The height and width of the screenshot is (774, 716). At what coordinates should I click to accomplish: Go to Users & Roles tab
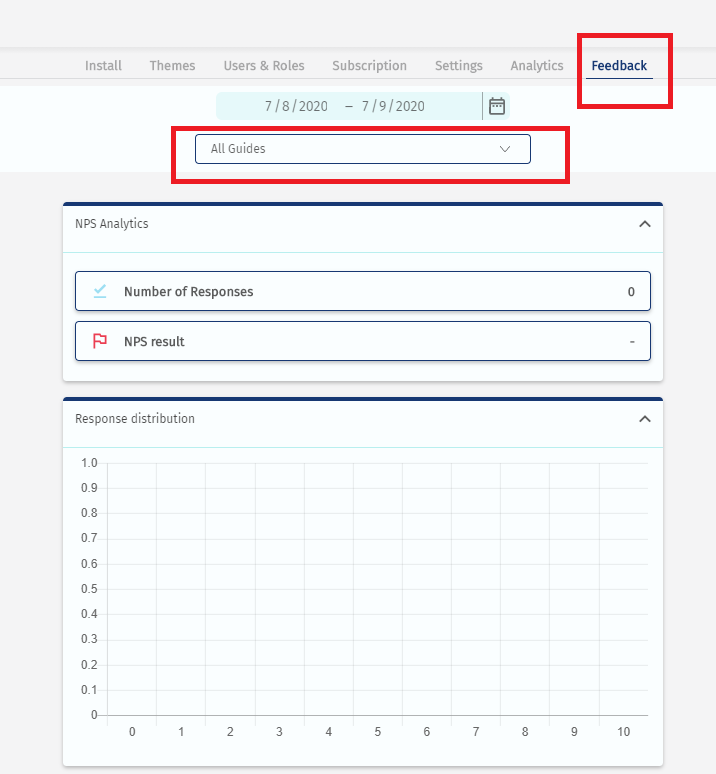click(264, 66)
